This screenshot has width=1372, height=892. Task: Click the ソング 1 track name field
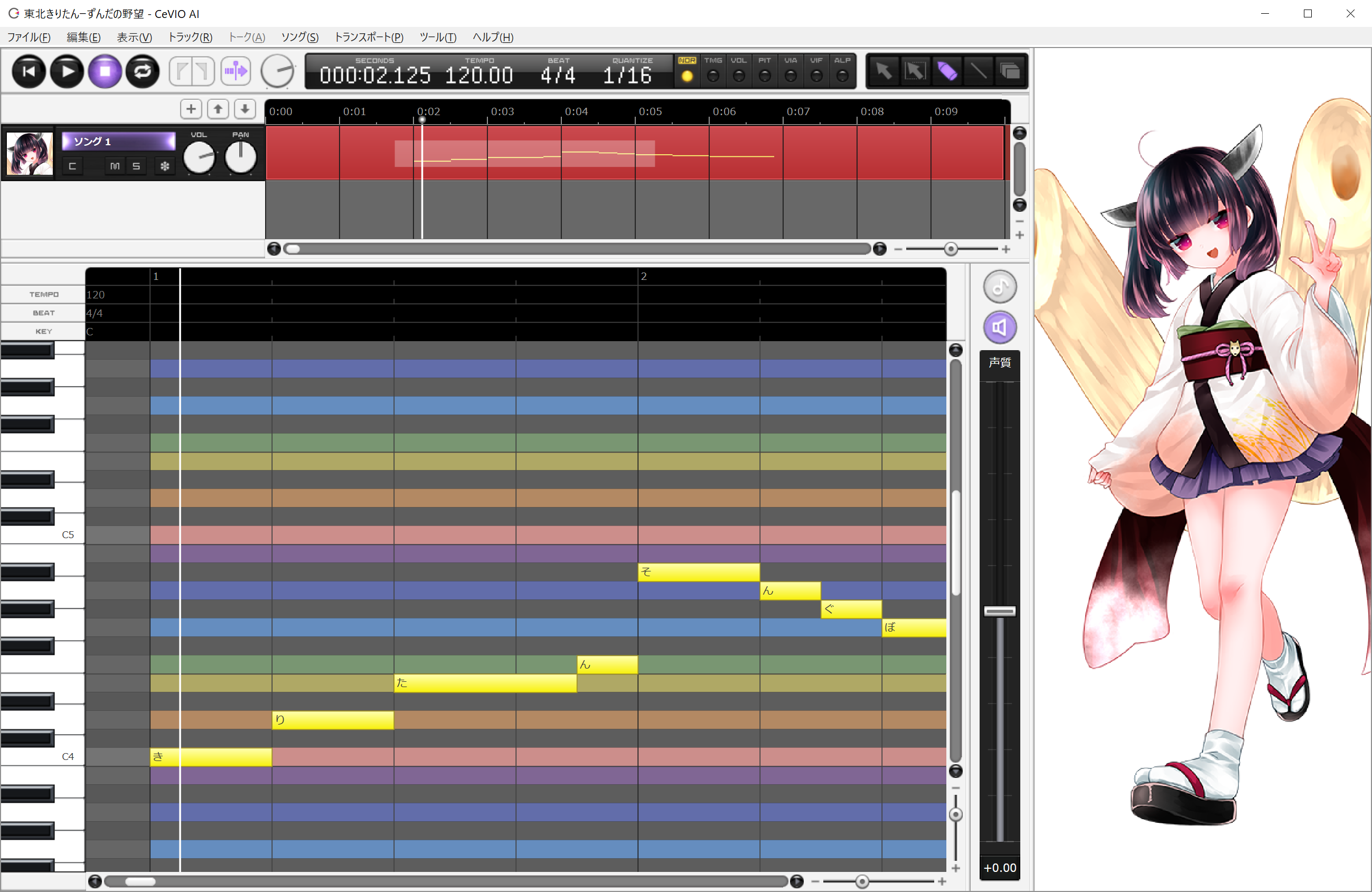pyautogui.click(x=119, y=141)
